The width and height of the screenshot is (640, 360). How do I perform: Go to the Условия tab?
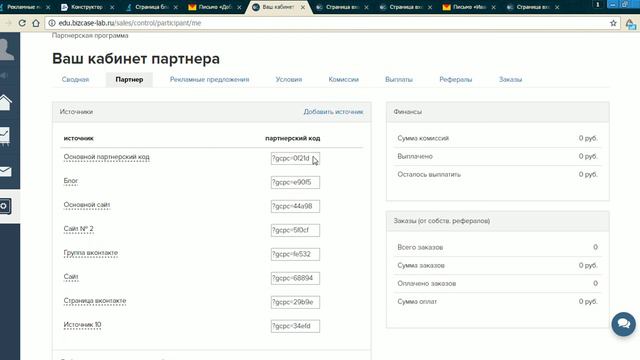(x=289, y=80)
